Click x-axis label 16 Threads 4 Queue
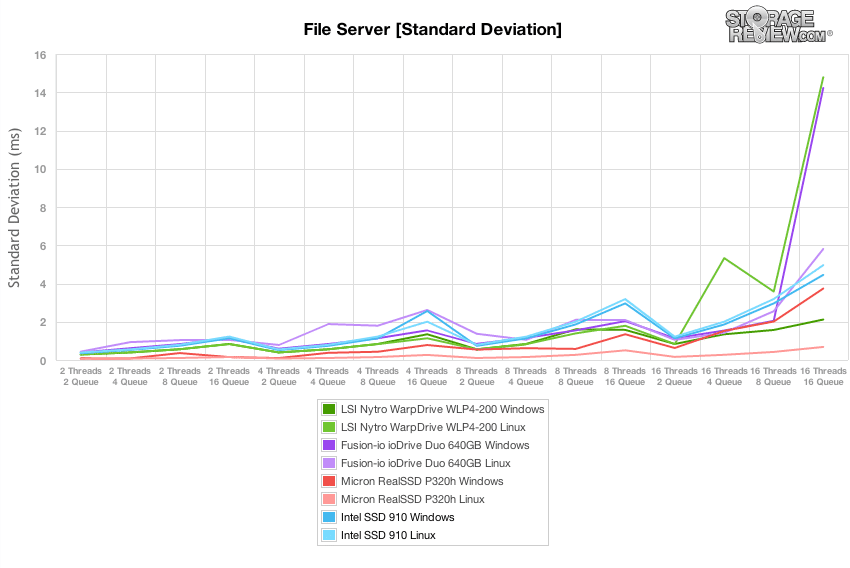The height and width of the screenshot is (568, 850). pyautogui.click(x=724, y=377)
